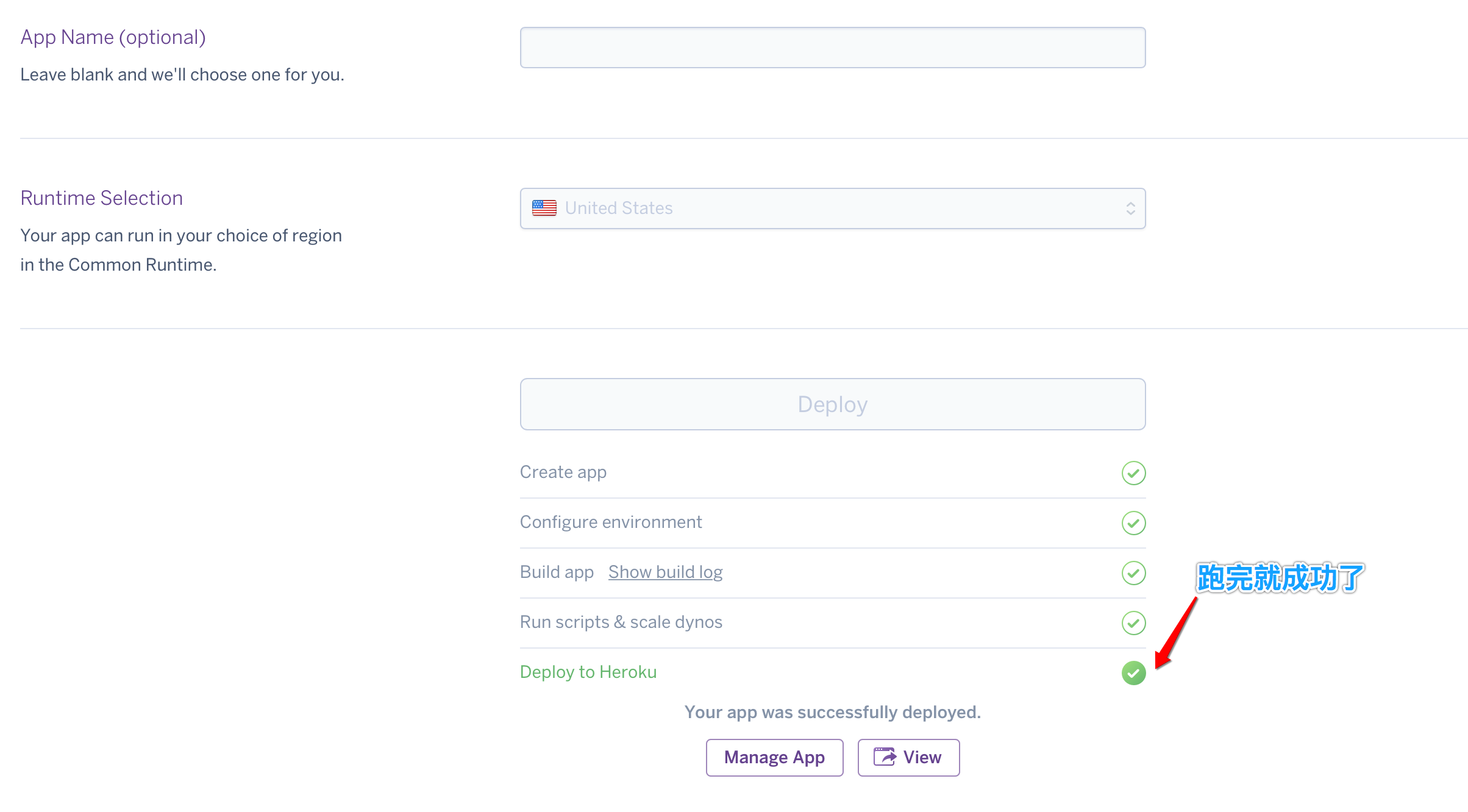The height and width of the screenshot is (812, 1468).
Task: Focus the App Name input field
Action: click(x=832, y=48)
